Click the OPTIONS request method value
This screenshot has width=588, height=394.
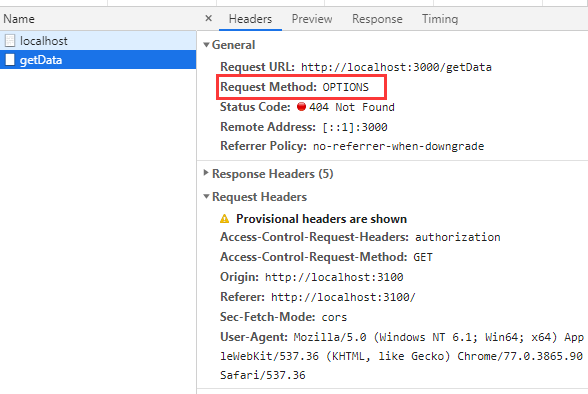pyautogui.click(x=345, y=87)
